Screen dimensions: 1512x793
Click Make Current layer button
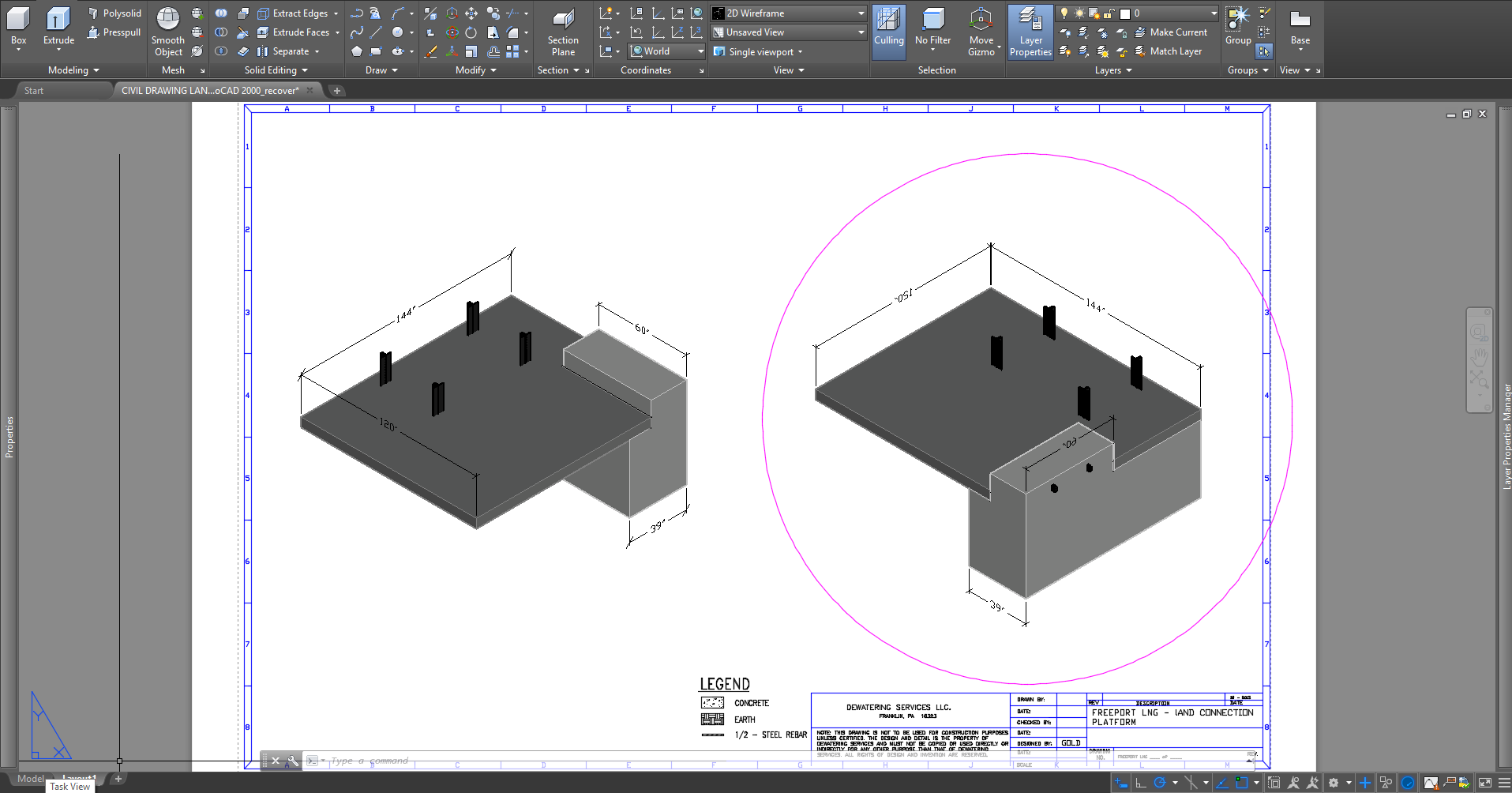pos(1174,32)
